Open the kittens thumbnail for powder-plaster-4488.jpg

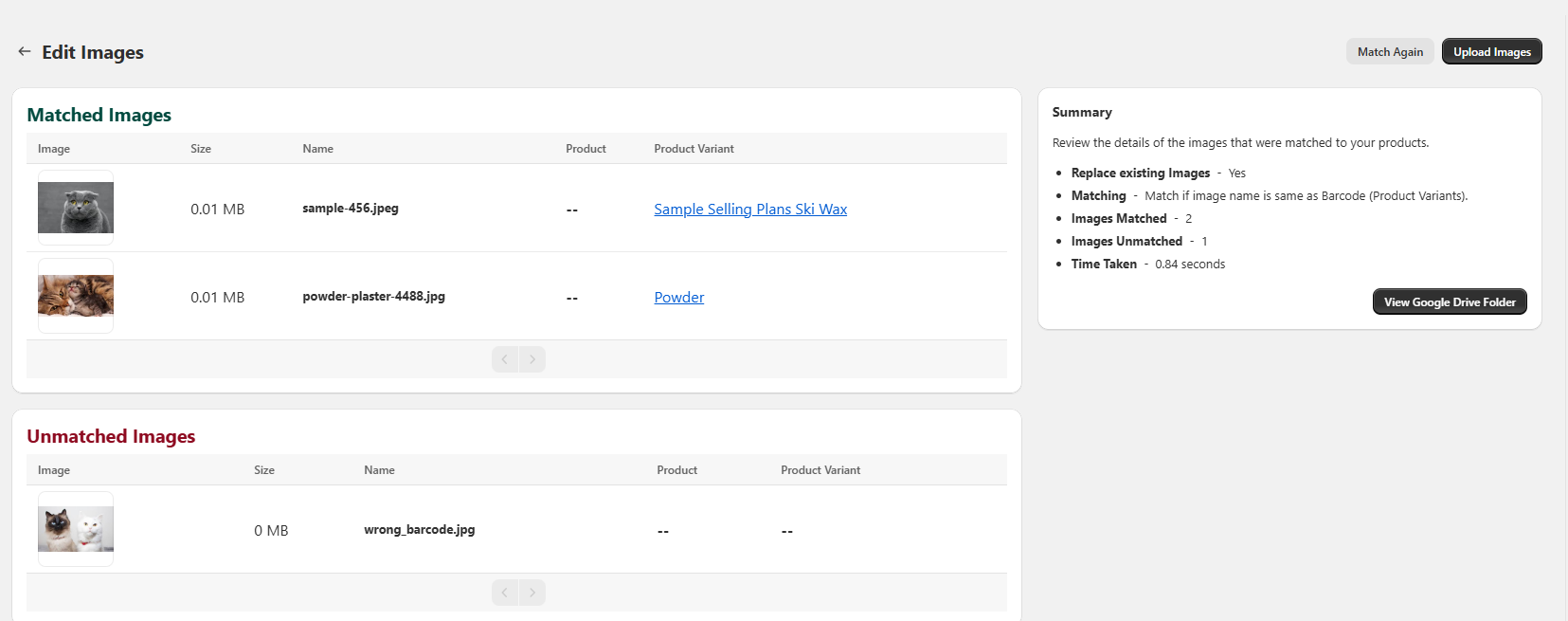(x=76, y=296)
